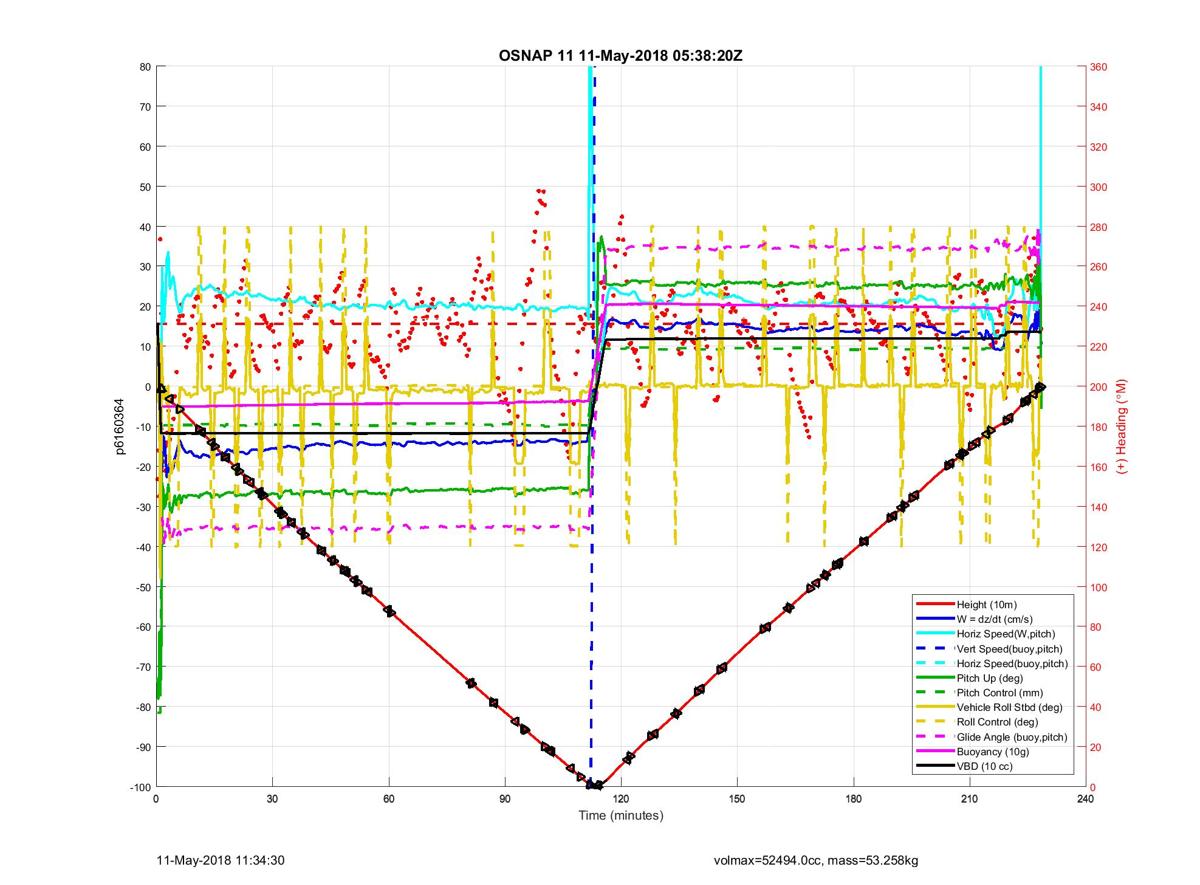Click left y-axis tick label 70

click(144, 107)
